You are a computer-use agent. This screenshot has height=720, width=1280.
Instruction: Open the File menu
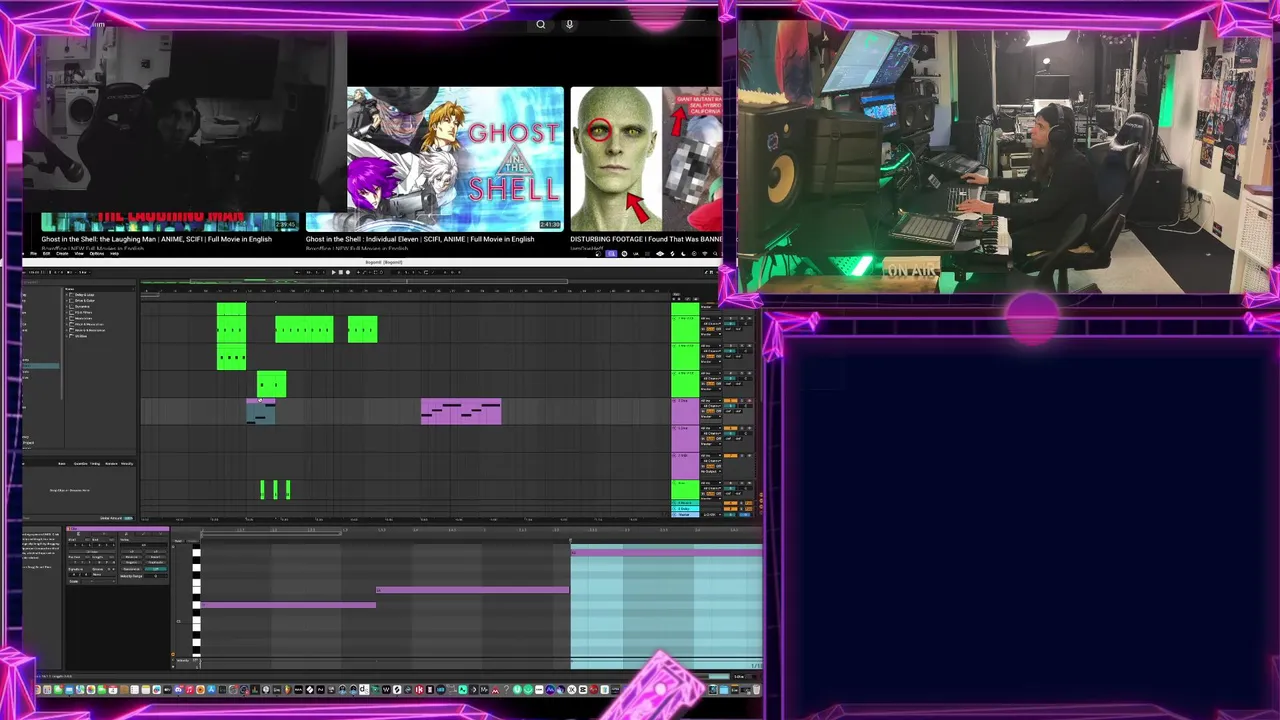coord(34,253)
